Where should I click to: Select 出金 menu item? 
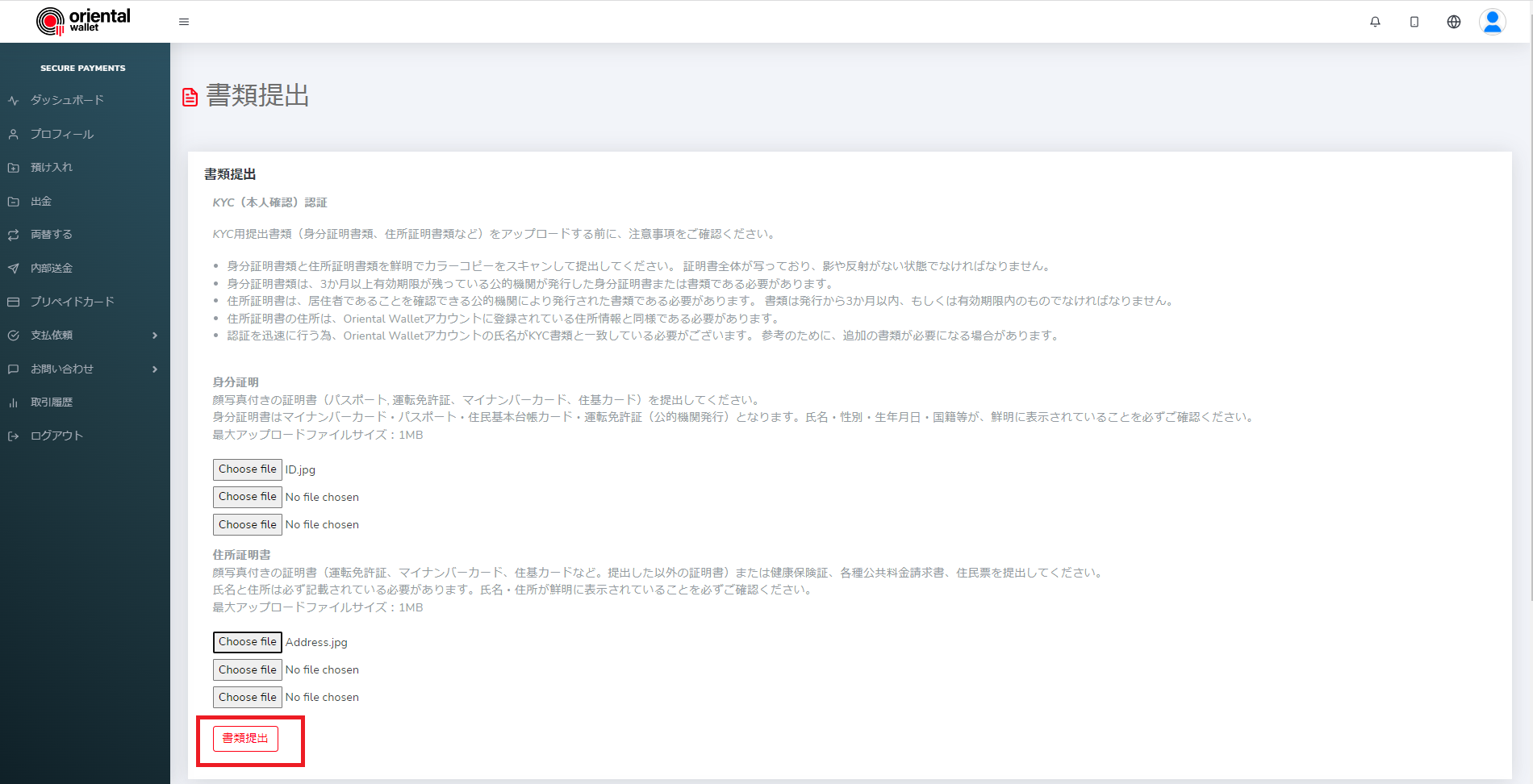click(x=41, y=201)
